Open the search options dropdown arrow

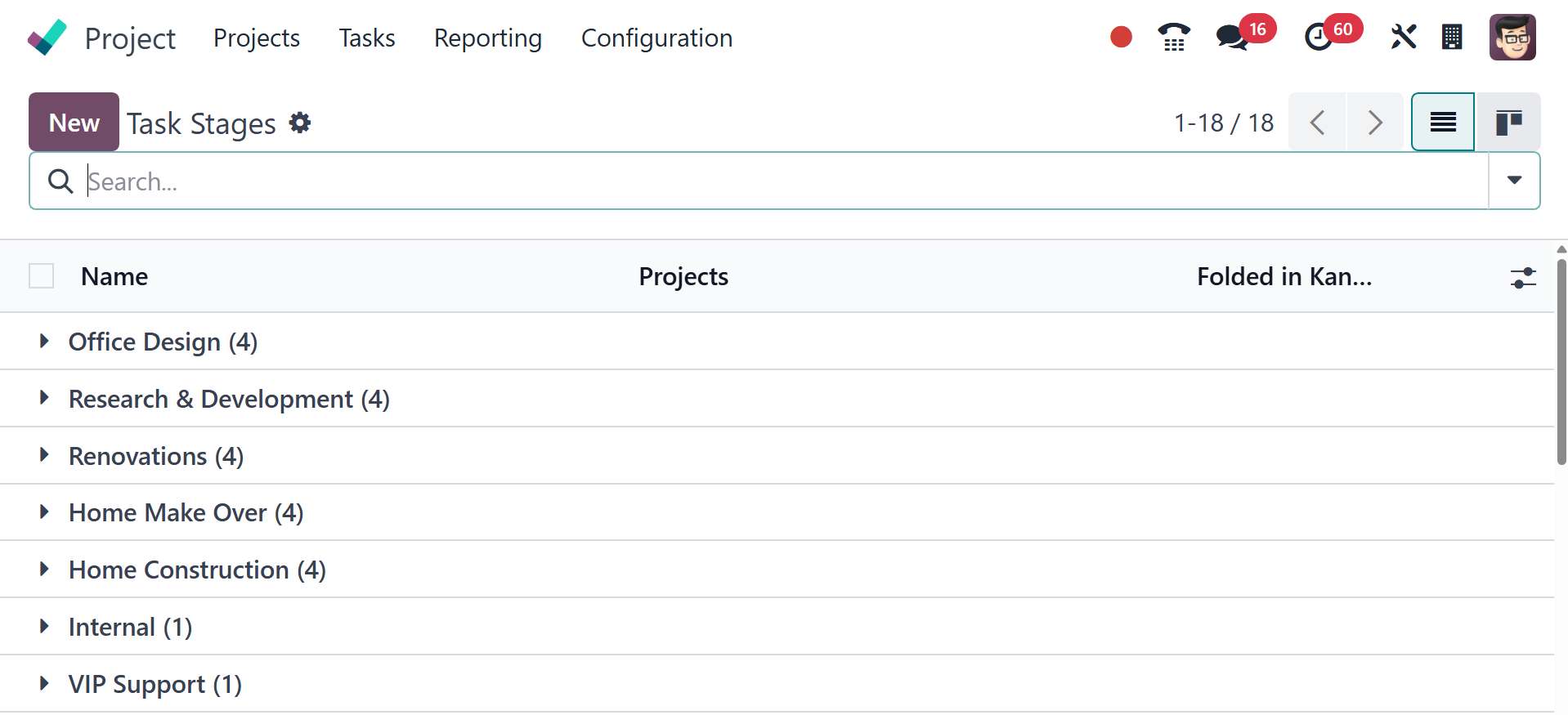[x=1514, y=181]
